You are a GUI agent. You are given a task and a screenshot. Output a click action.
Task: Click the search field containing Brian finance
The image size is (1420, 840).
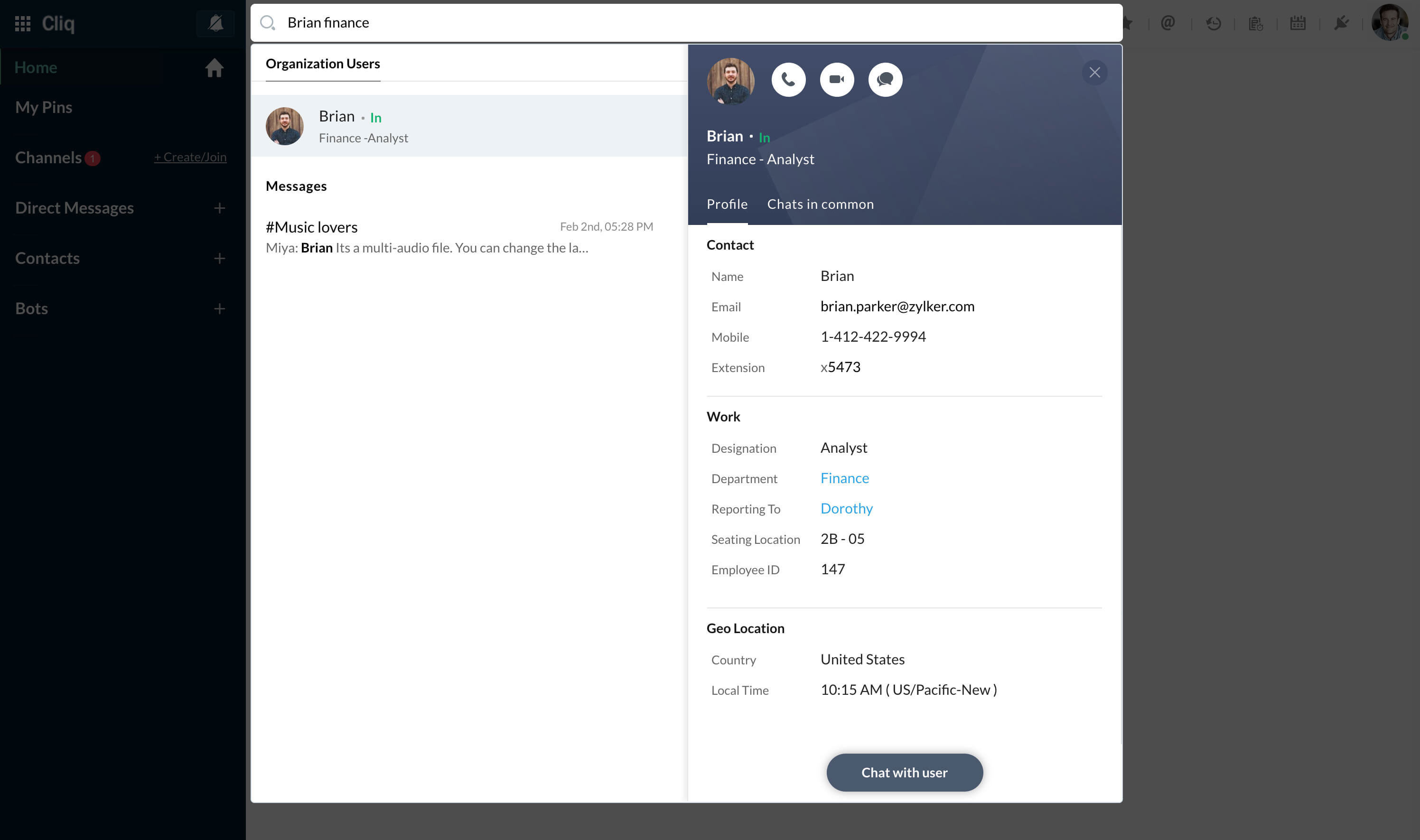(x=687, y=23)
